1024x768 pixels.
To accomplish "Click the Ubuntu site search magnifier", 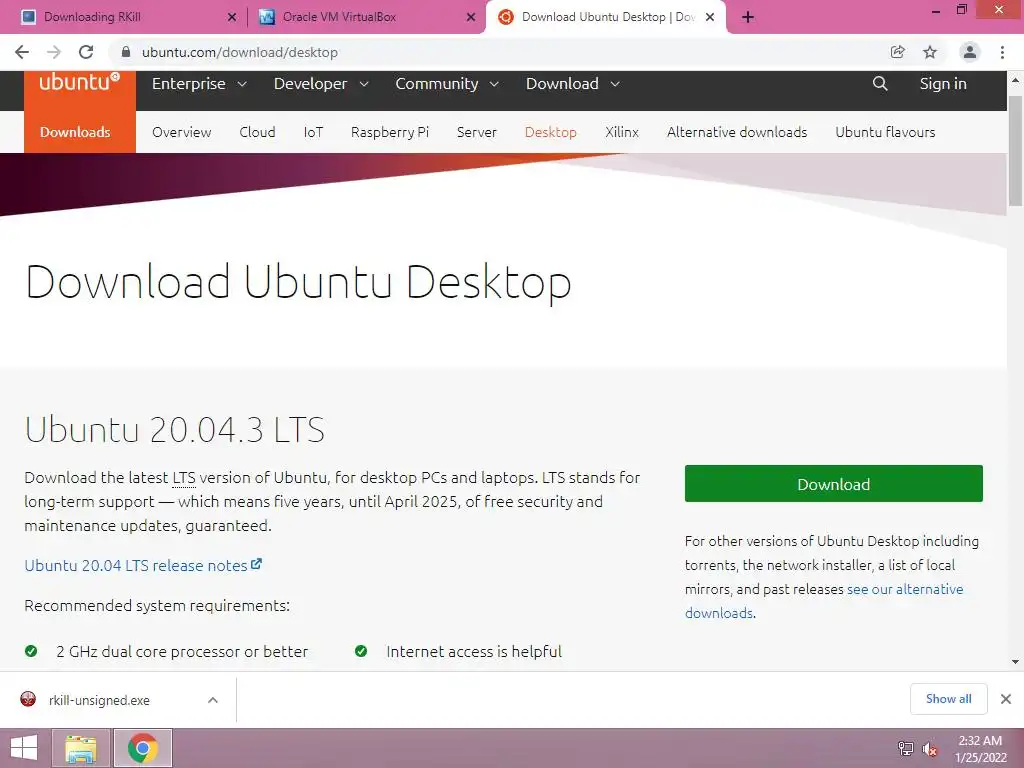I will tap(880, 84).
